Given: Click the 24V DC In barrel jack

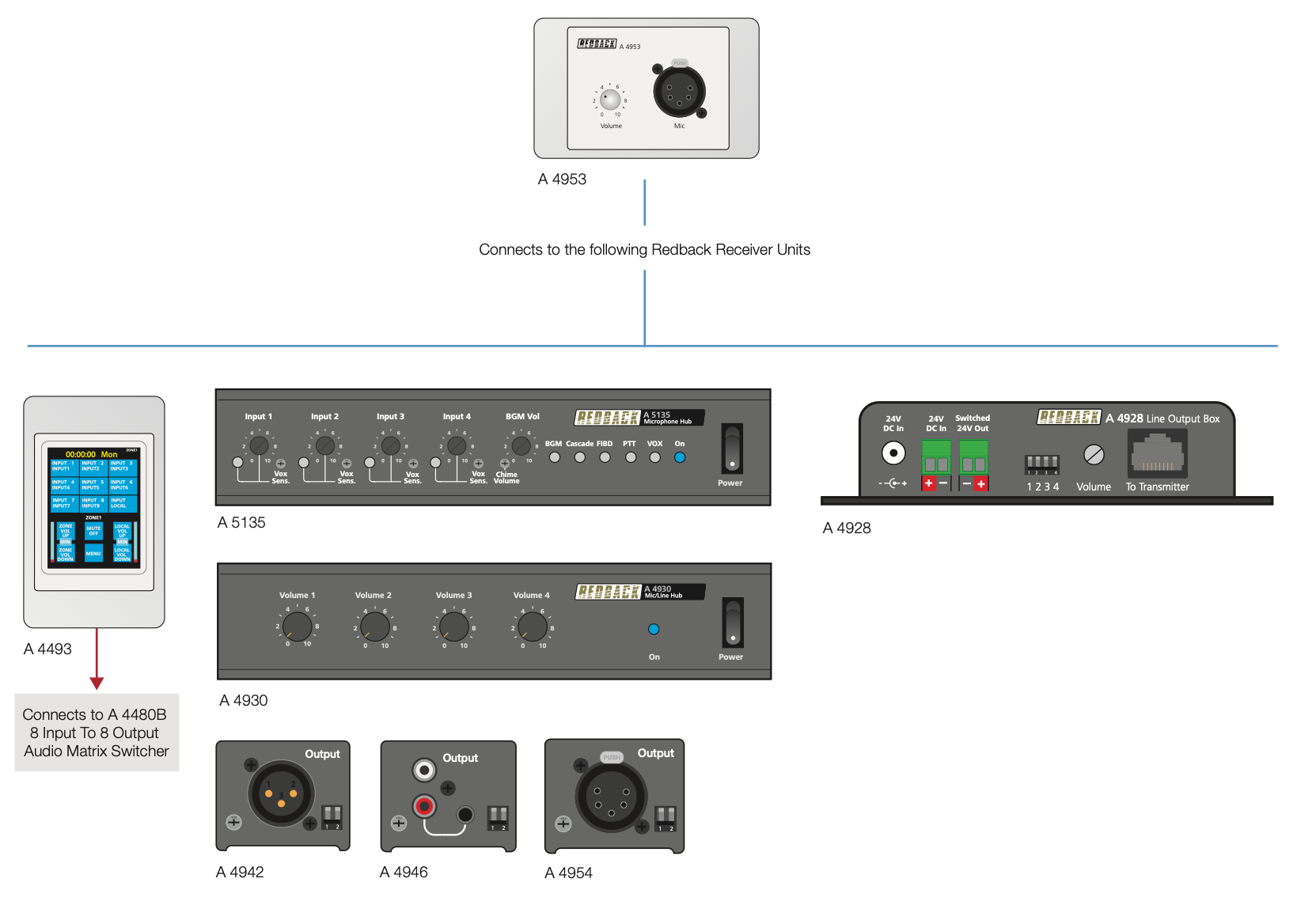Looking at the screenshot, I should tap(893, 453).
